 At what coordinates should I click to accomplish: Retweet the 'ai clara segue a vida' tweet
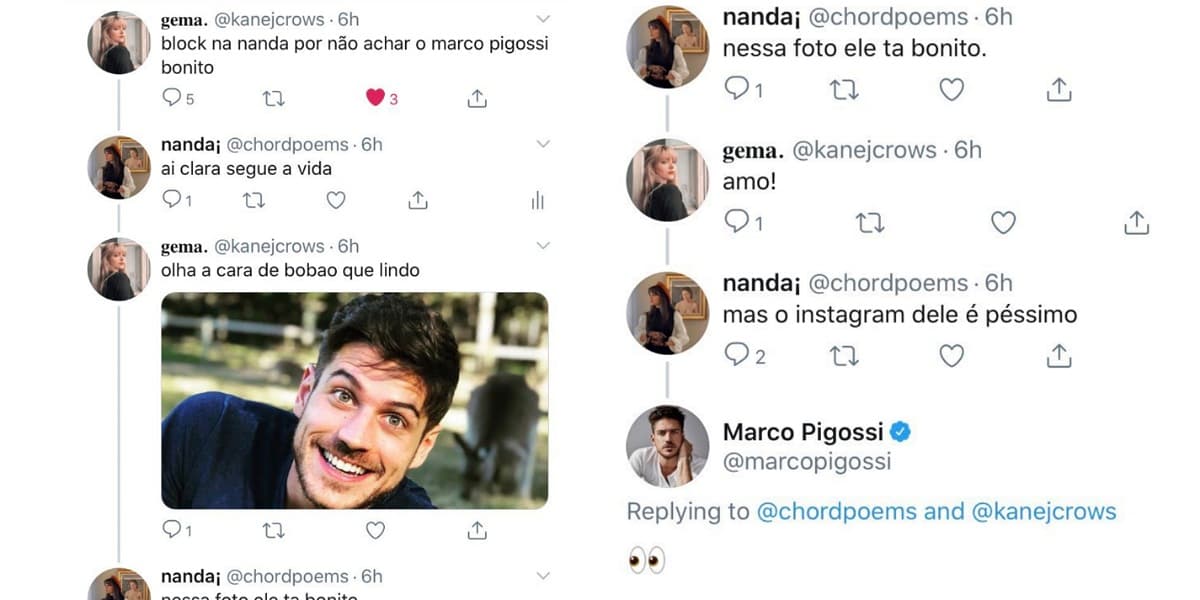coord(254,201)
